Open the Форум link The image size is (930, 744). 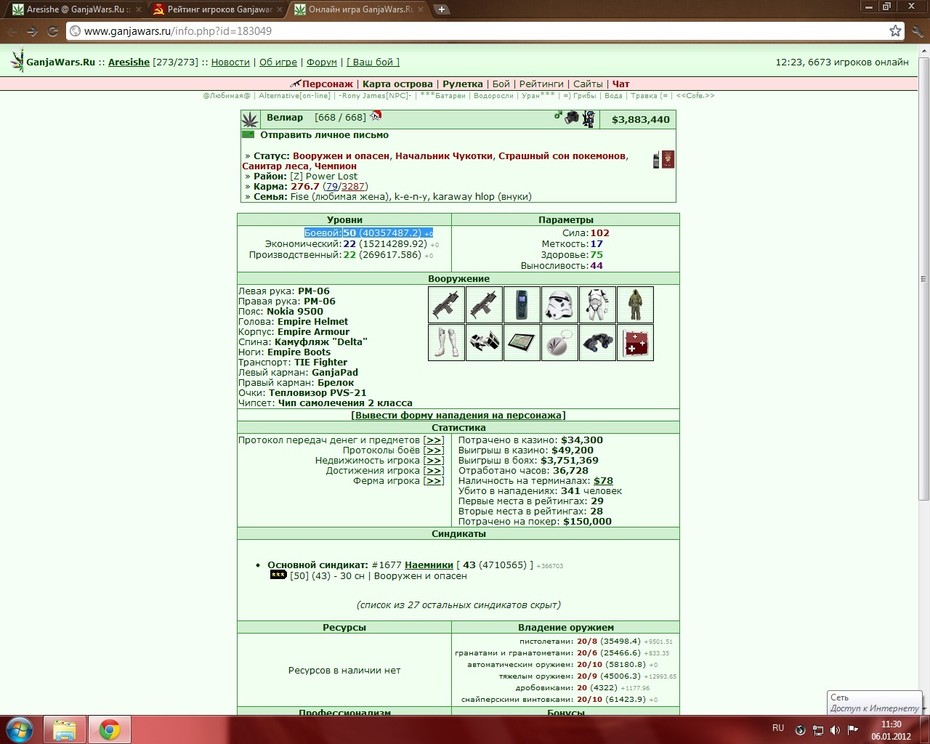[x=321, y=62]
